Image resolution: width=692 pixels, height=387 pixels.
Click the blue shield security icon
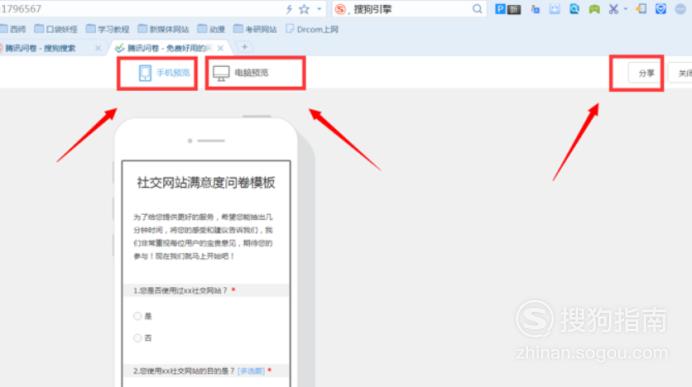coord(661,9)
